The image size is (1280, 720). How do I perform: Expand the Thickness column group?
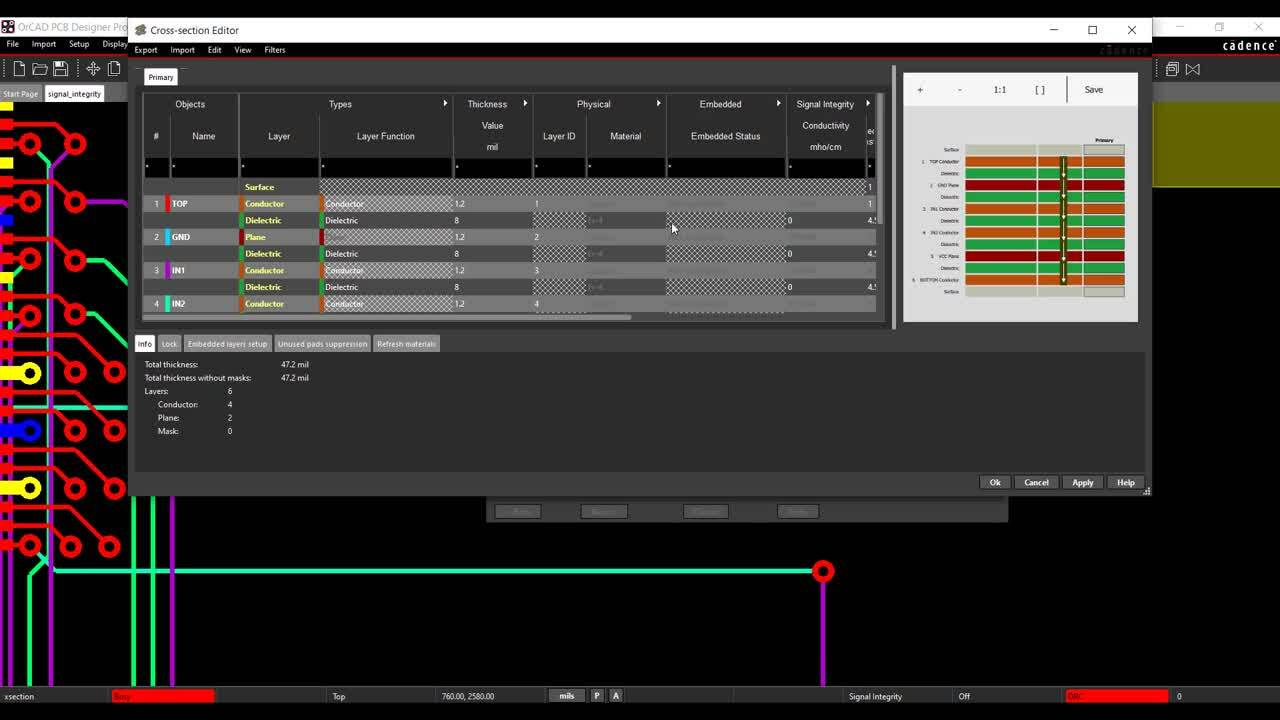[525, 104]
